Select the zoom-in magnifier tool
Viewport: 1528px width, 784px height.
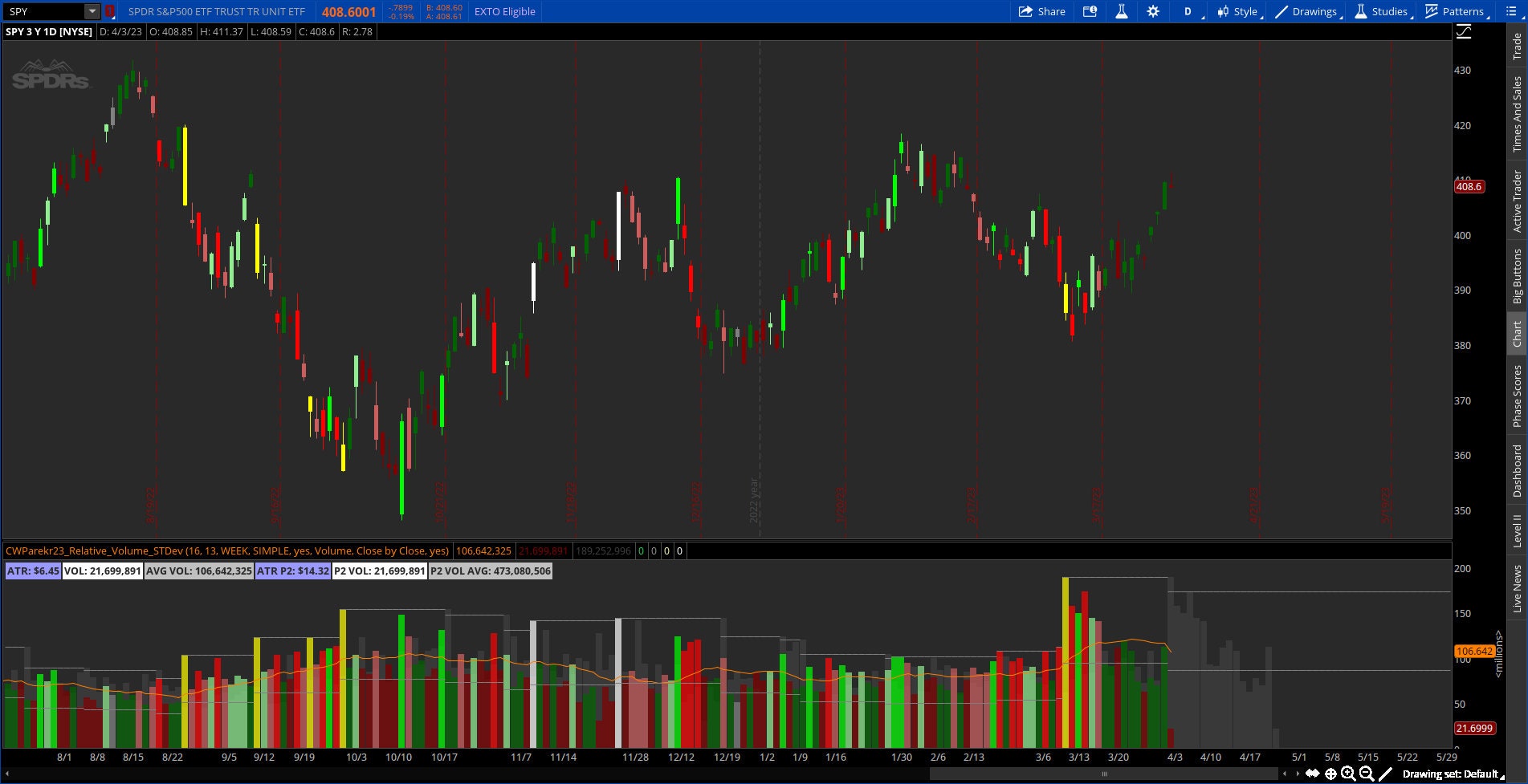[1348, 773]
